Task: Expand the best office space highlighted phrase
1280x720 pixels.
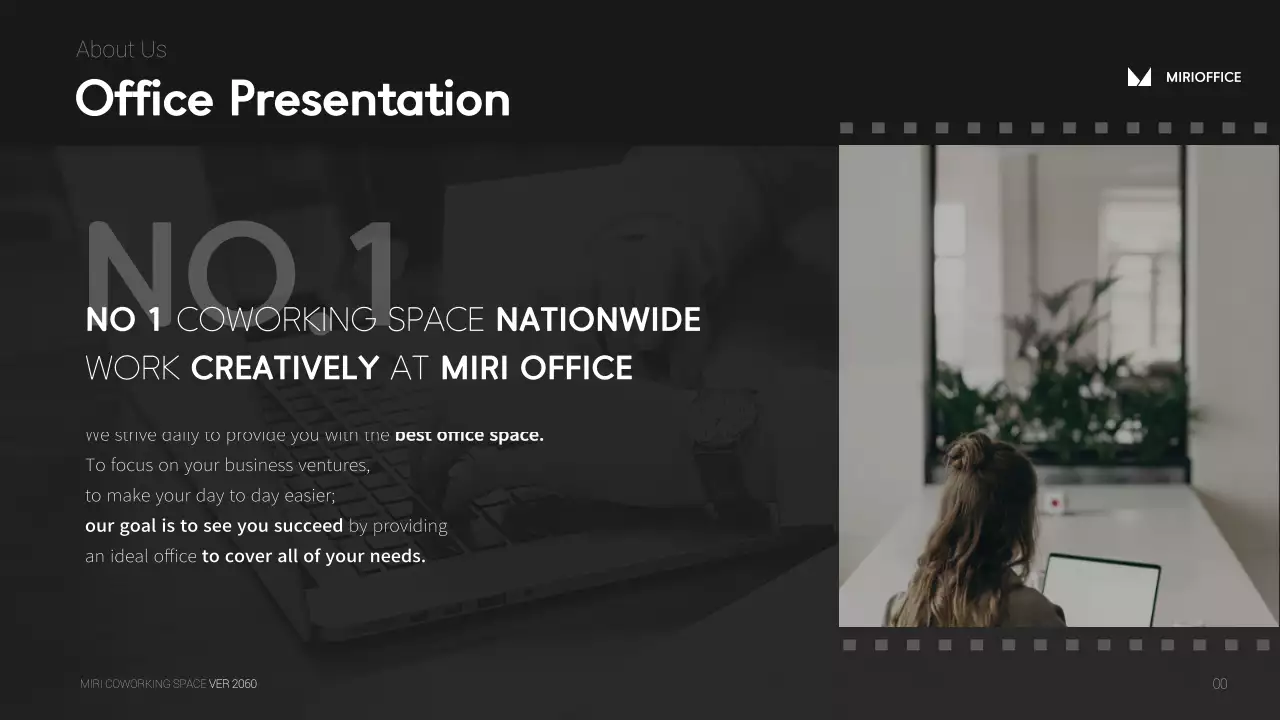Action: click(x=468, y=434)
